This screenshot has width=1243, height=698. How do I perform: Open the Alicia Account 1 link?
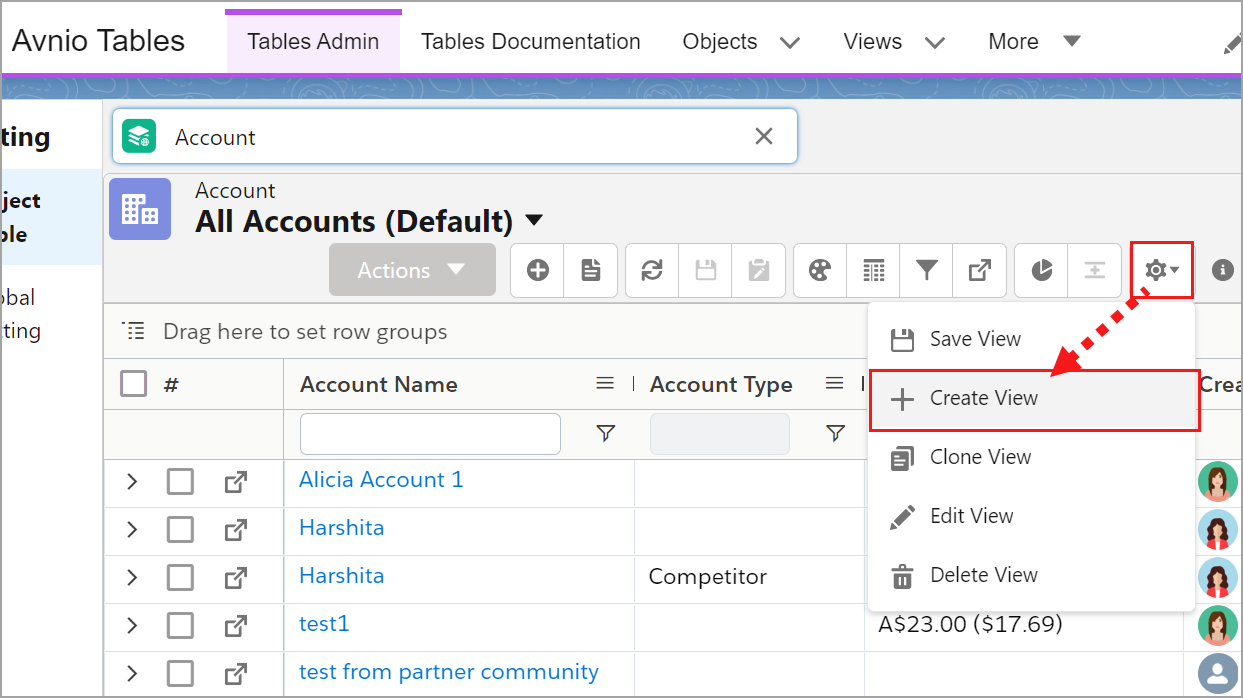[381, 480]
